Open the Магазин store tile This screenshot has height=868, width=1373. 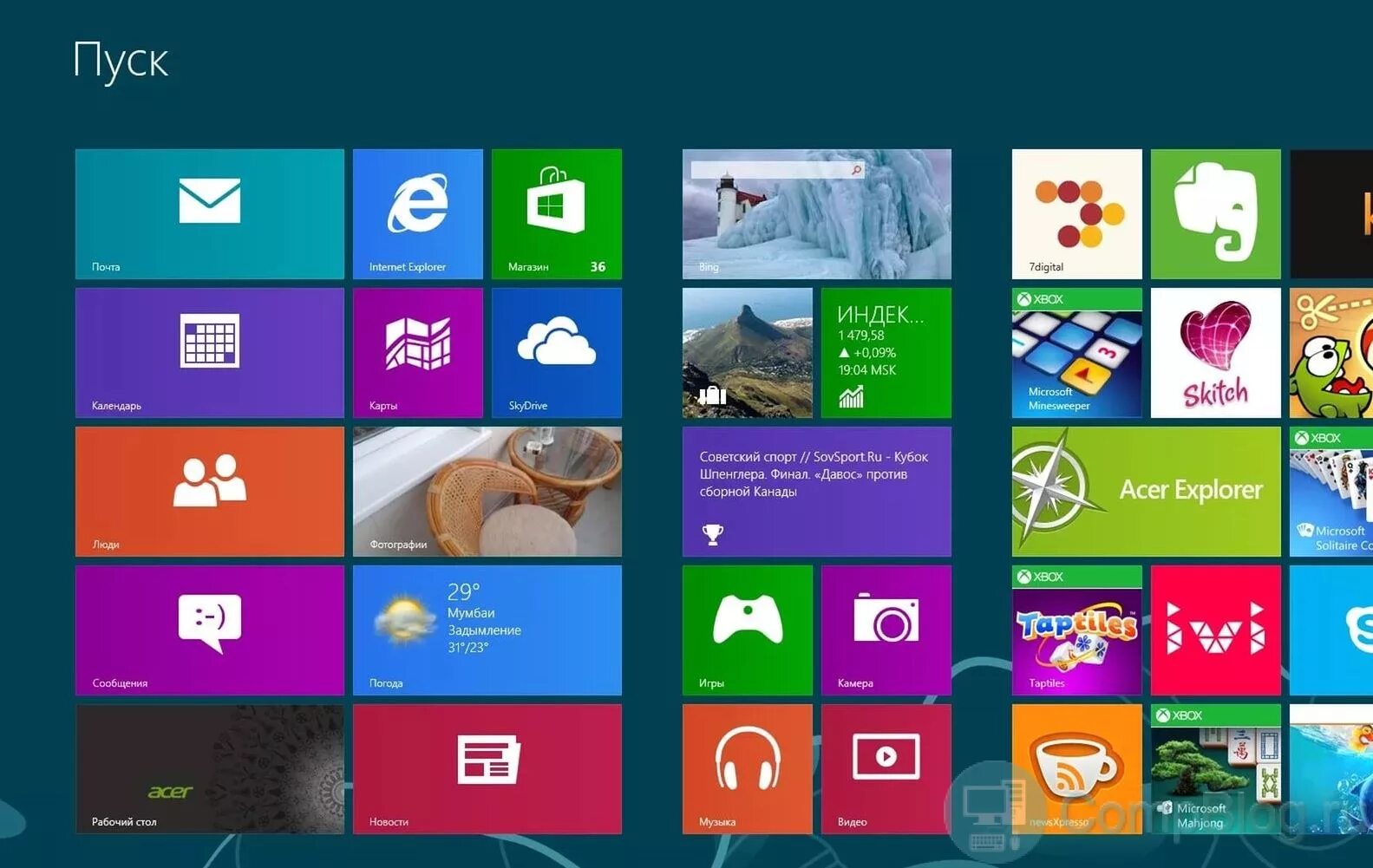coord(557,214)
